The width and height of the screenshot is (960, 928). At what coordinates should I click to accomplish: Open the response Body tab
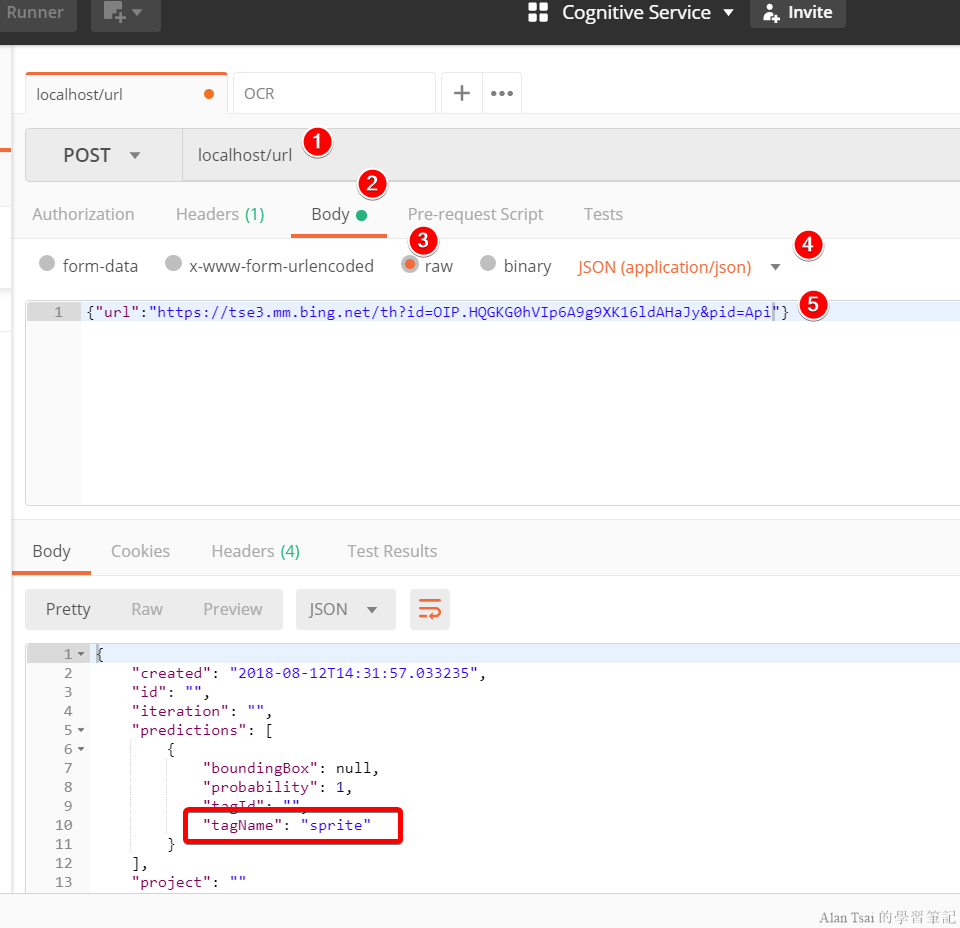pos(51,551)
